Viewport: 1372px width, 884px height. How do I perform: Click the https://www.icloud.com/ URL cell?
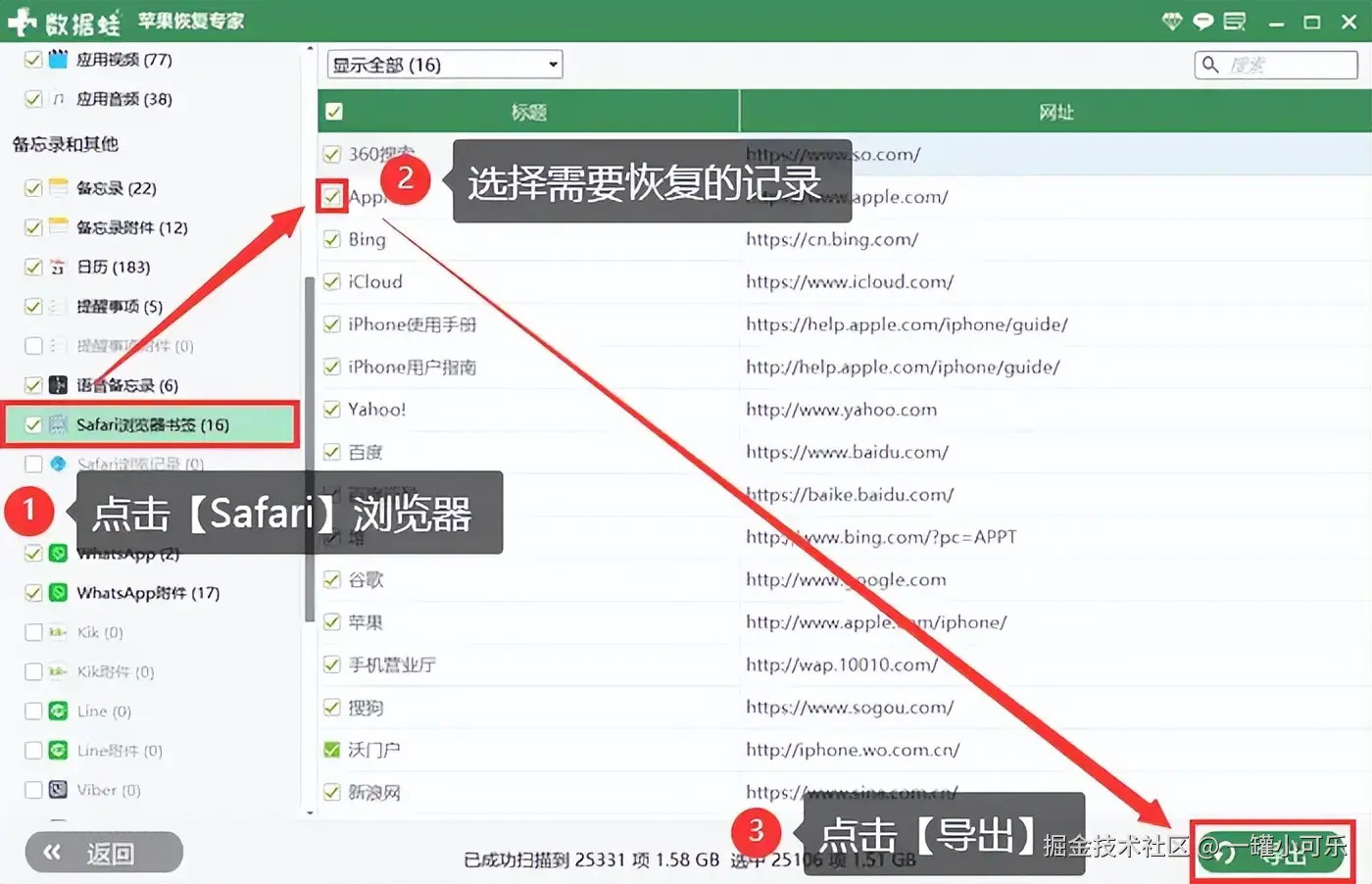[x=850, y=282]
